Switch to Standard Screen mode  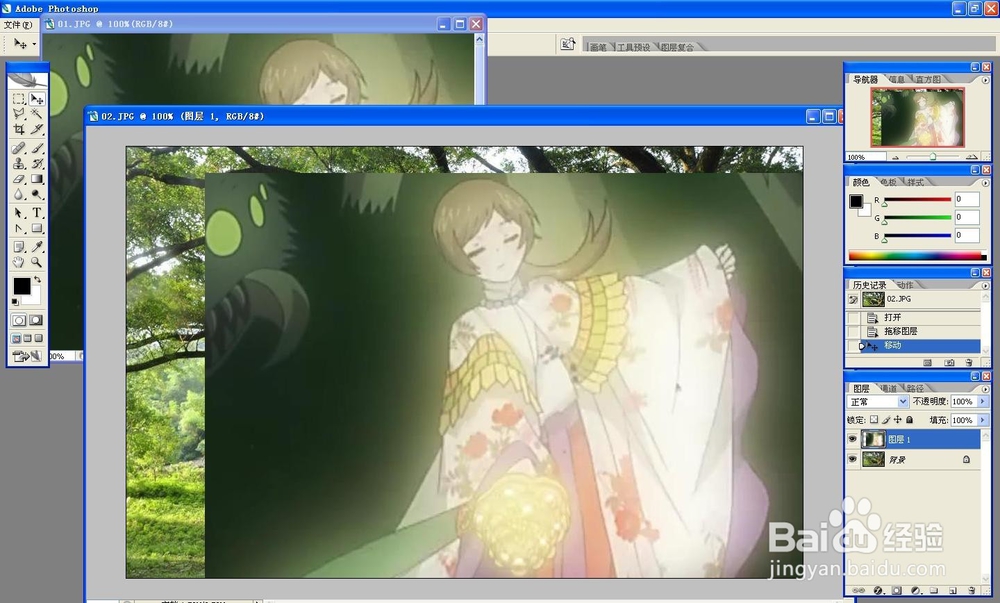[x=17, y=338]
